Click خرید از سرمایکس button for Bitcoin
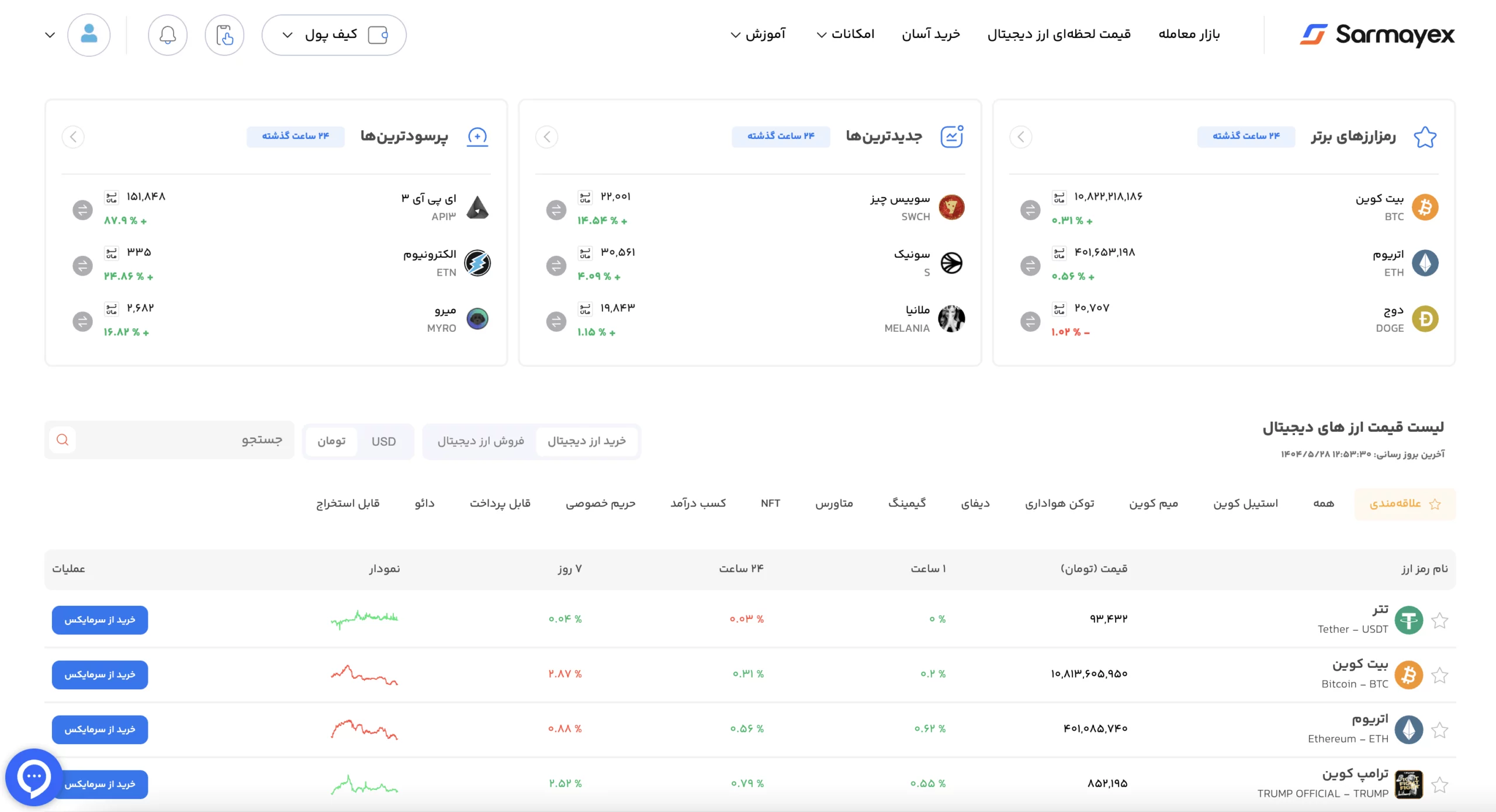This screenshot has width=1496, height=812. 100,675
